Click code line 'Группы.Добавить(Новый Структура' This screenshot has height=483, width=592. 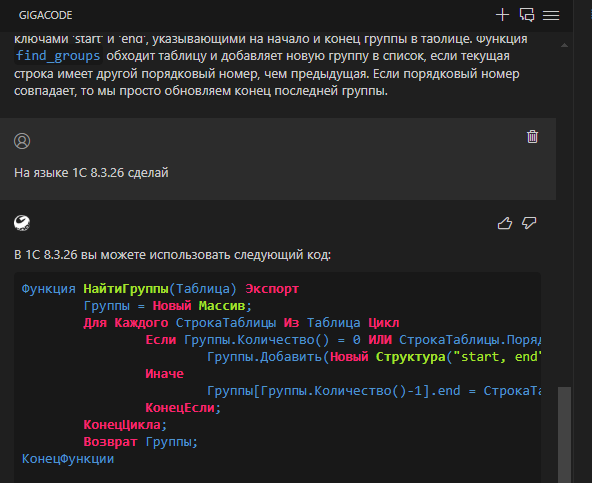pos(374,357)
